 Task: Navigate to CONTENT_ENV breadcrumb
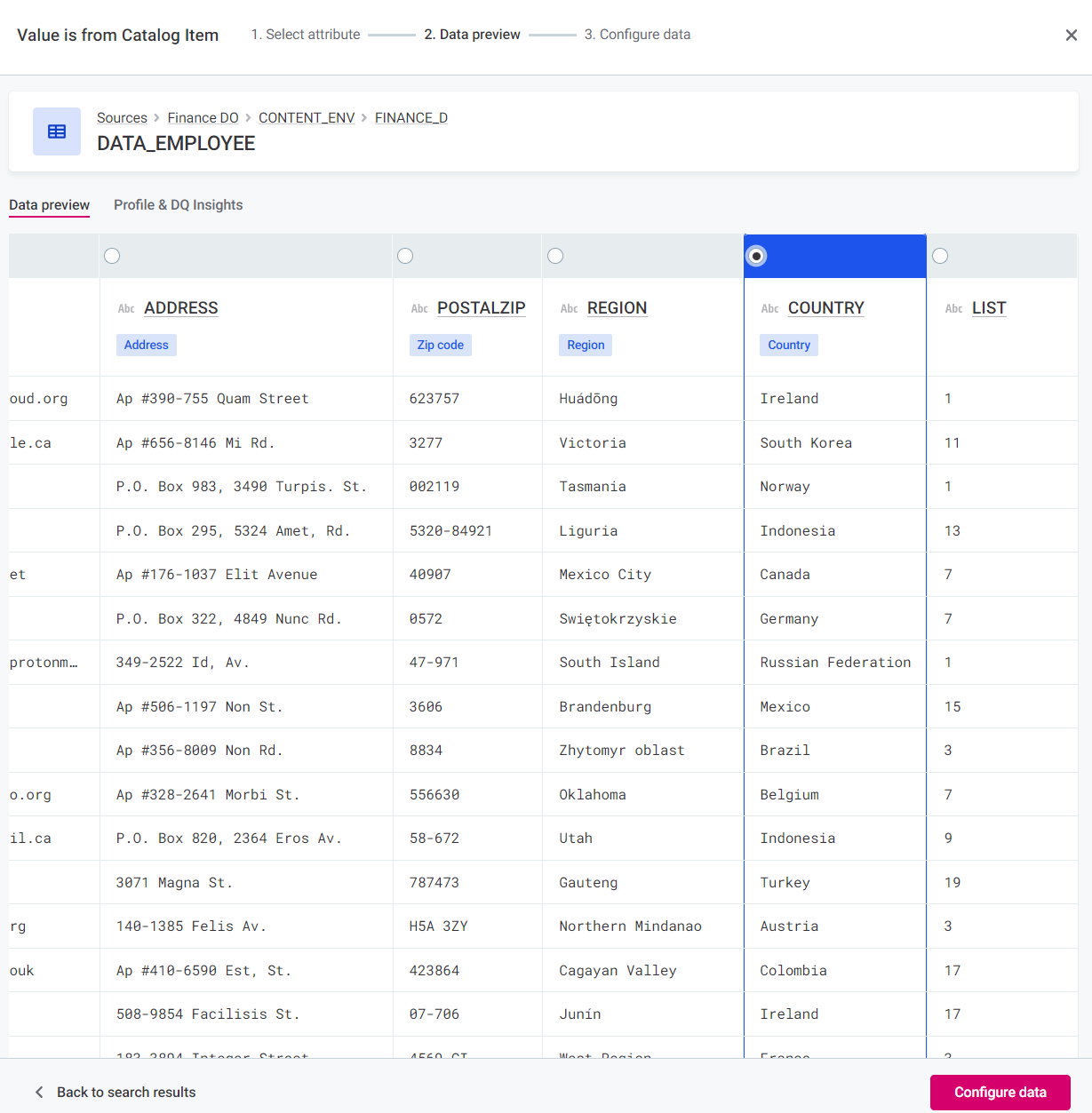coord(307,118)
